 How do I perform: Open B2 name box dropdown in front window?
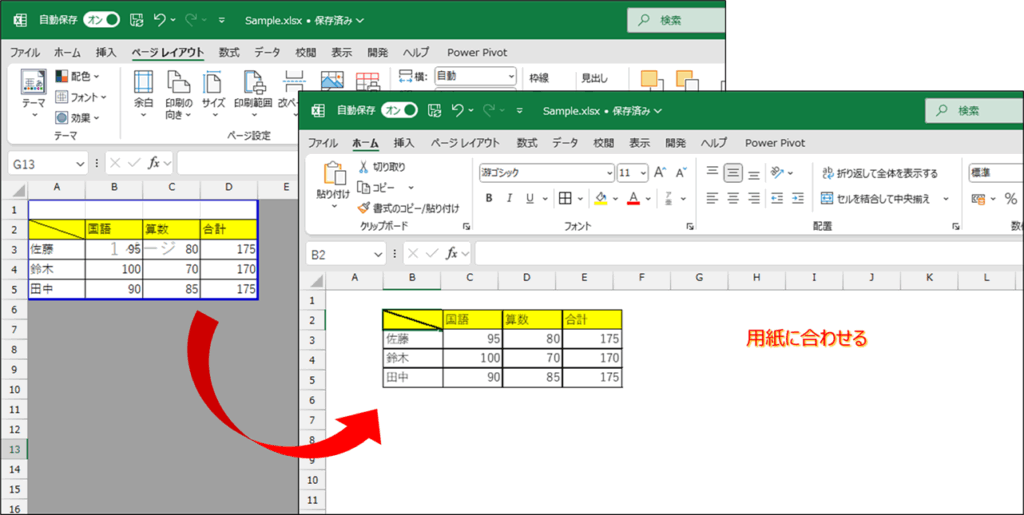click(378, 254)
